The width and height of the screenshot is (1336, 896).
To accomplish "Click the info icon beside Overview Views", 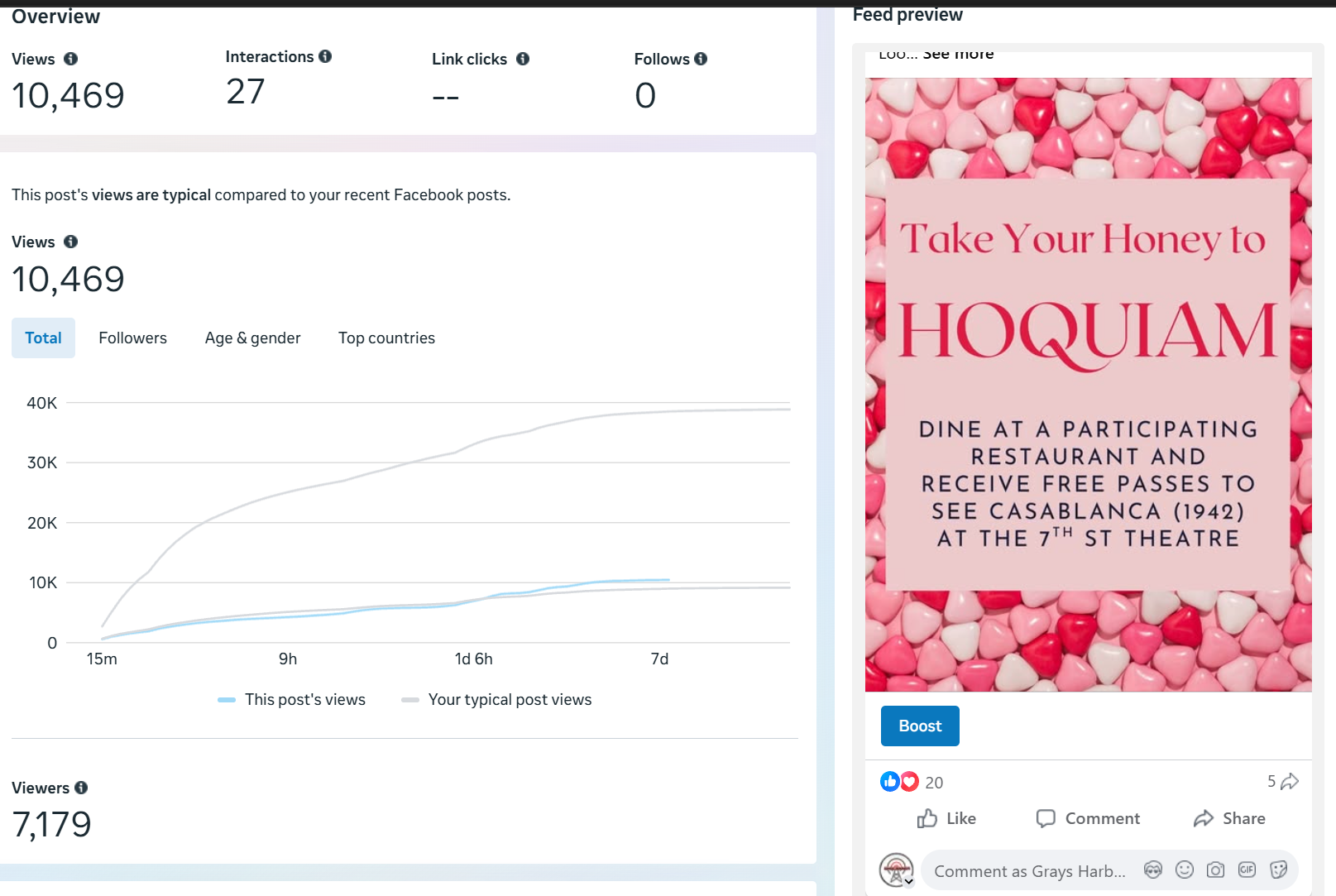I will [x=71, y=59].
